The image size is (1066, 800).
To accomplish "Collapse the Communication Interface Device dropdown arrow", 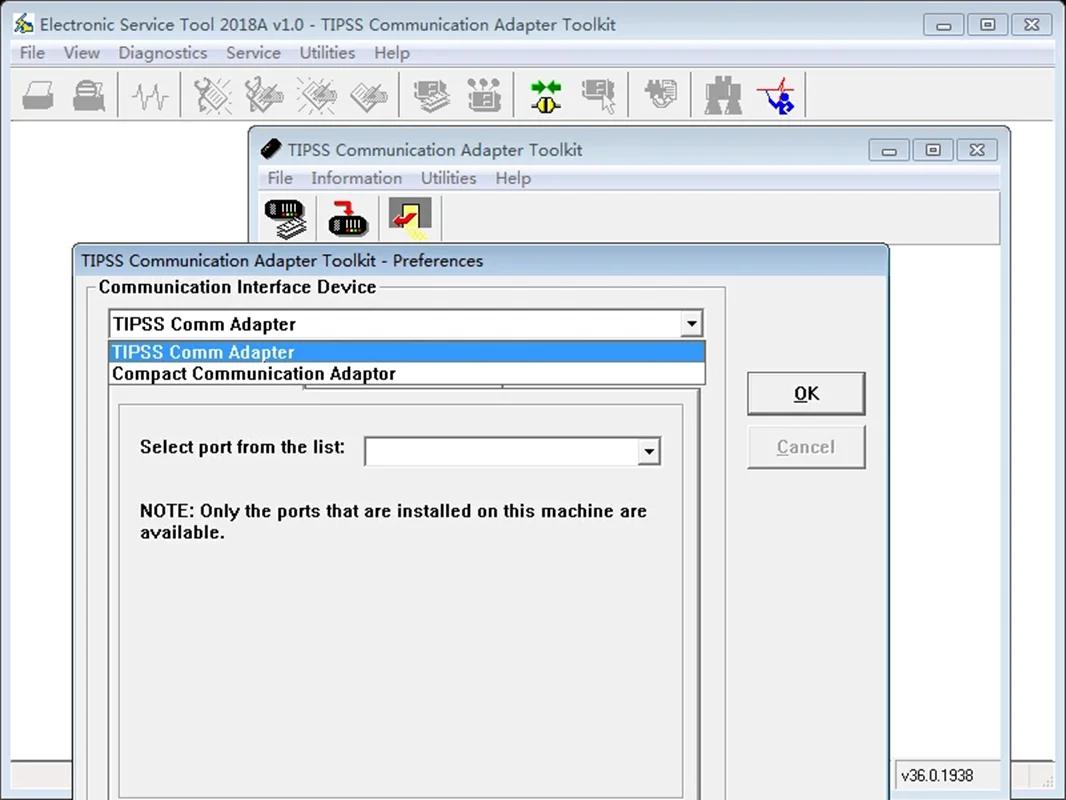I will [x=691, y=324].
